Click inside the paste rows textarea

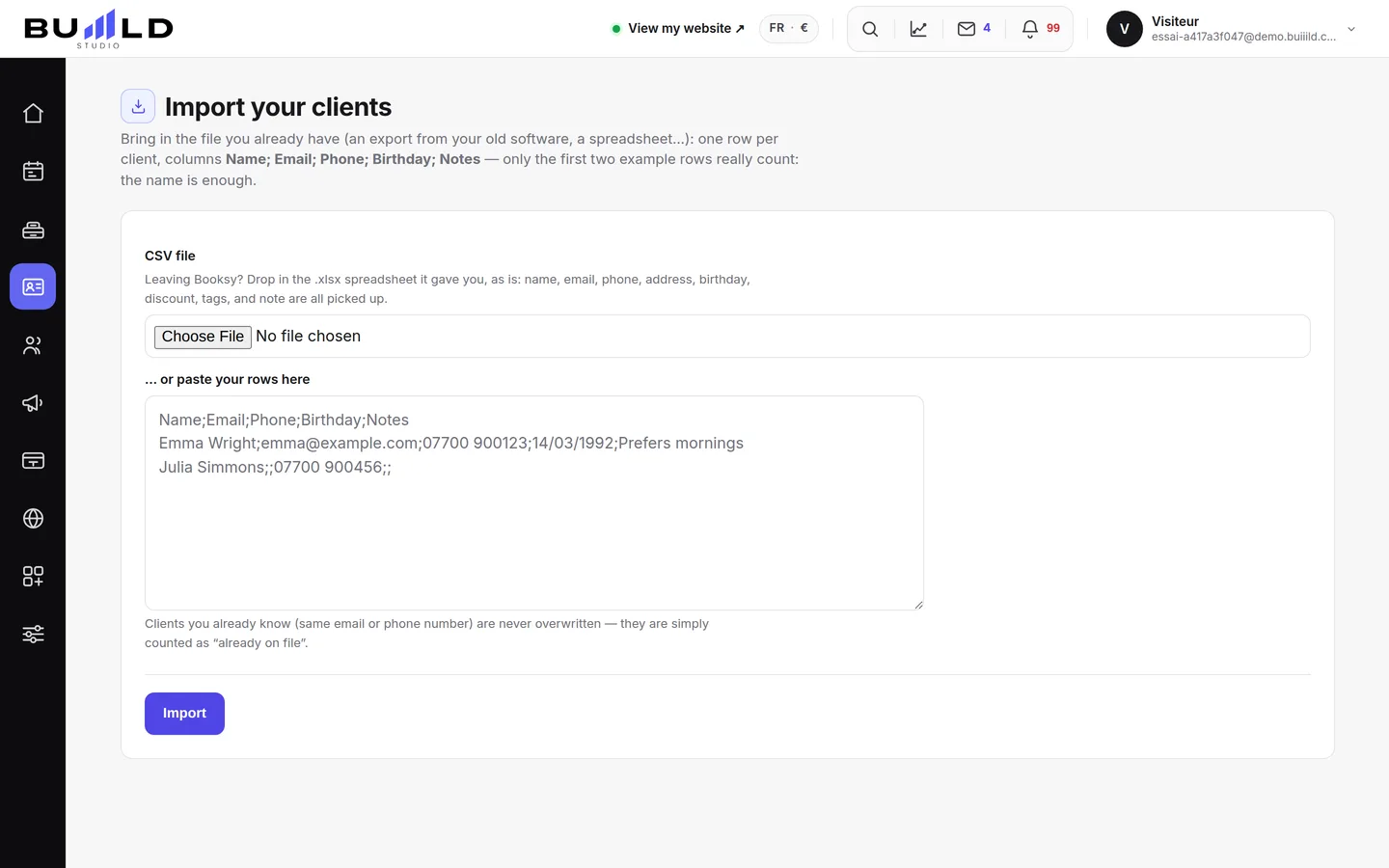pyautogui.click(x=534, y=502)
